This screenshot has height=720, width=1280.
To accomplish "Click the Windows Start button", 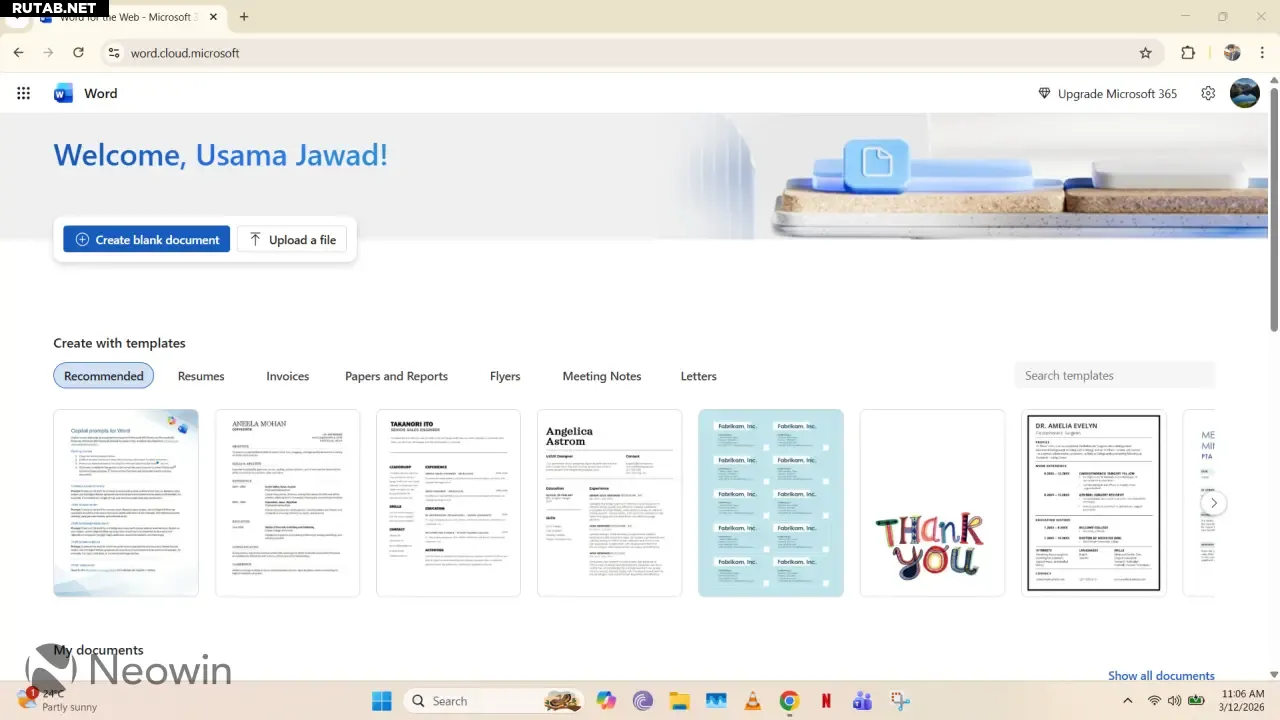I will [x=382, y=701].
